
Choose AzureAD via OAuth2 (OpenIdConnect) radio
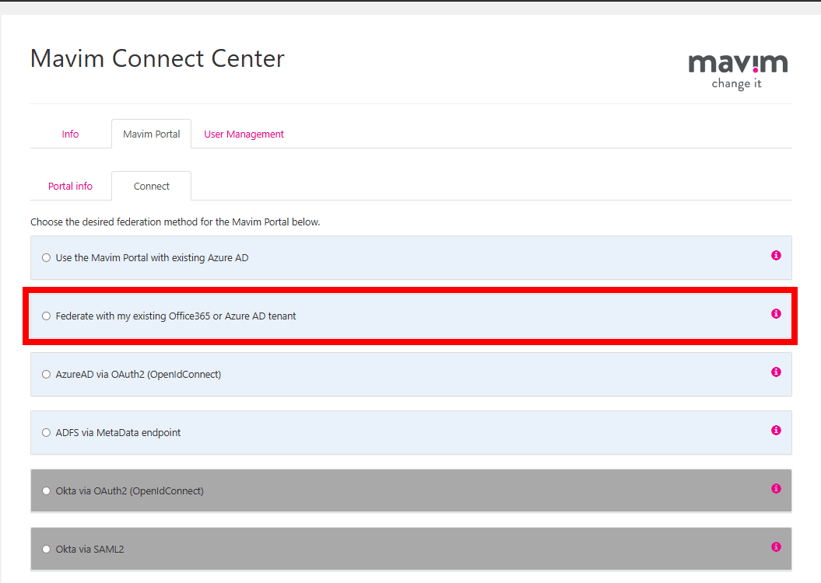tap(47, 375)
